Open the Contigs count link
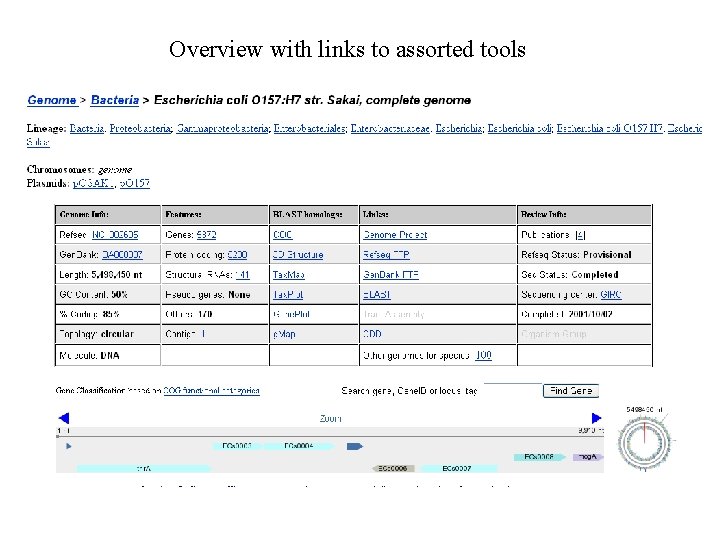 click(x=202, y=334)
